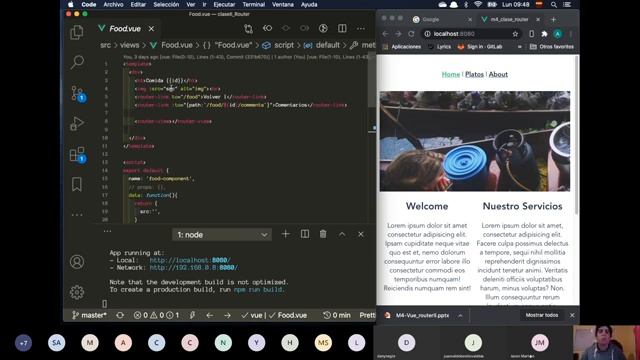Open Source Control view with badge
640x360 pixels.
point(78,93)
